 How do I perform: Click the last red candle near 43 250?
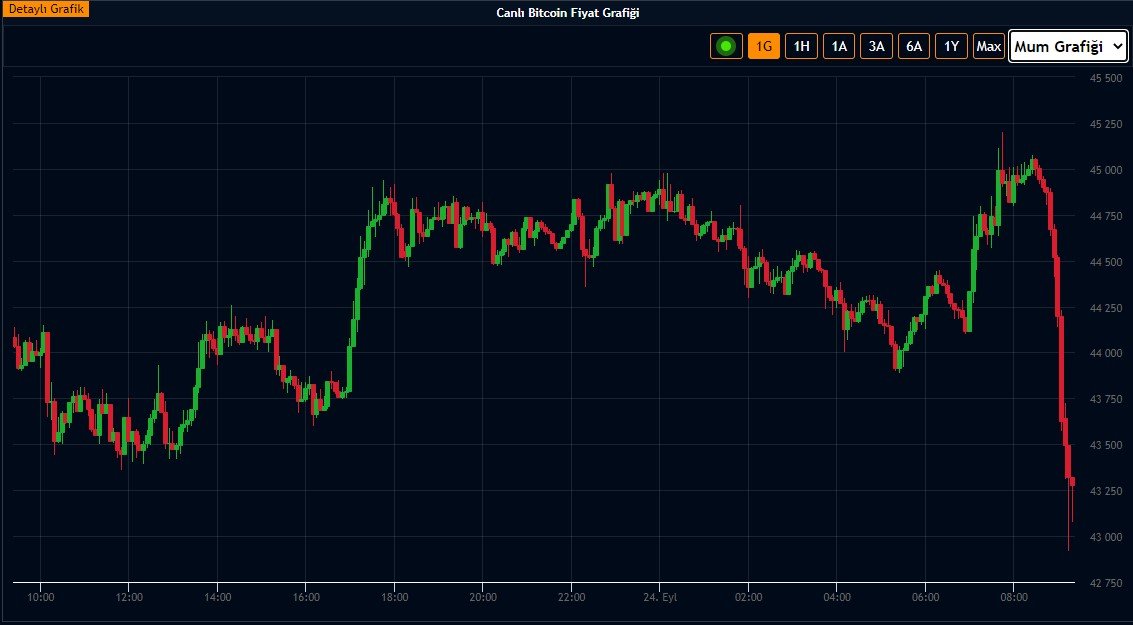pos(1071,483)
